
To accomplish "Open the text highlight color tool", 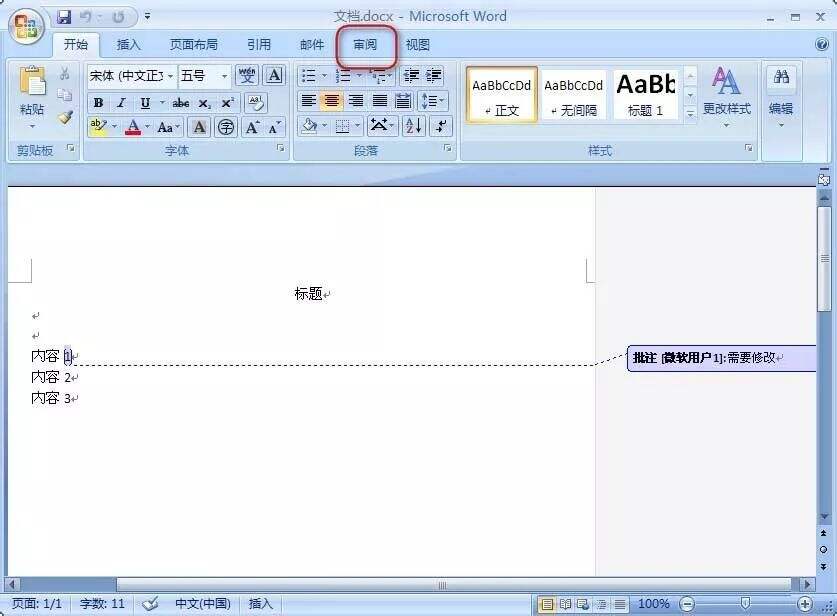I will [98, 128].
